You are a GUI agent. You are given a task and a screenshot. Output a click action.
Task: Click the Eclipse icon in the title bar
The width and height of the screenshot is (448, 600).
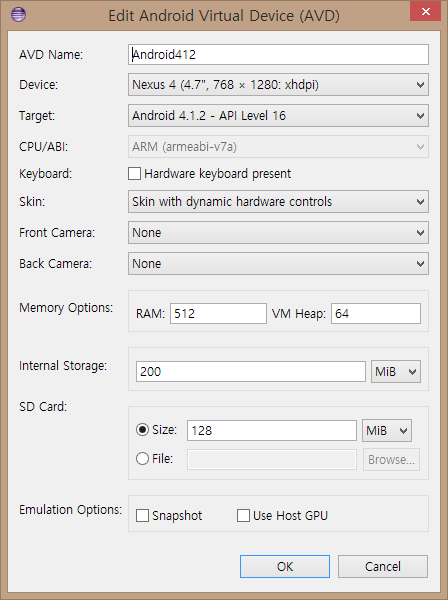coord(18,15)
